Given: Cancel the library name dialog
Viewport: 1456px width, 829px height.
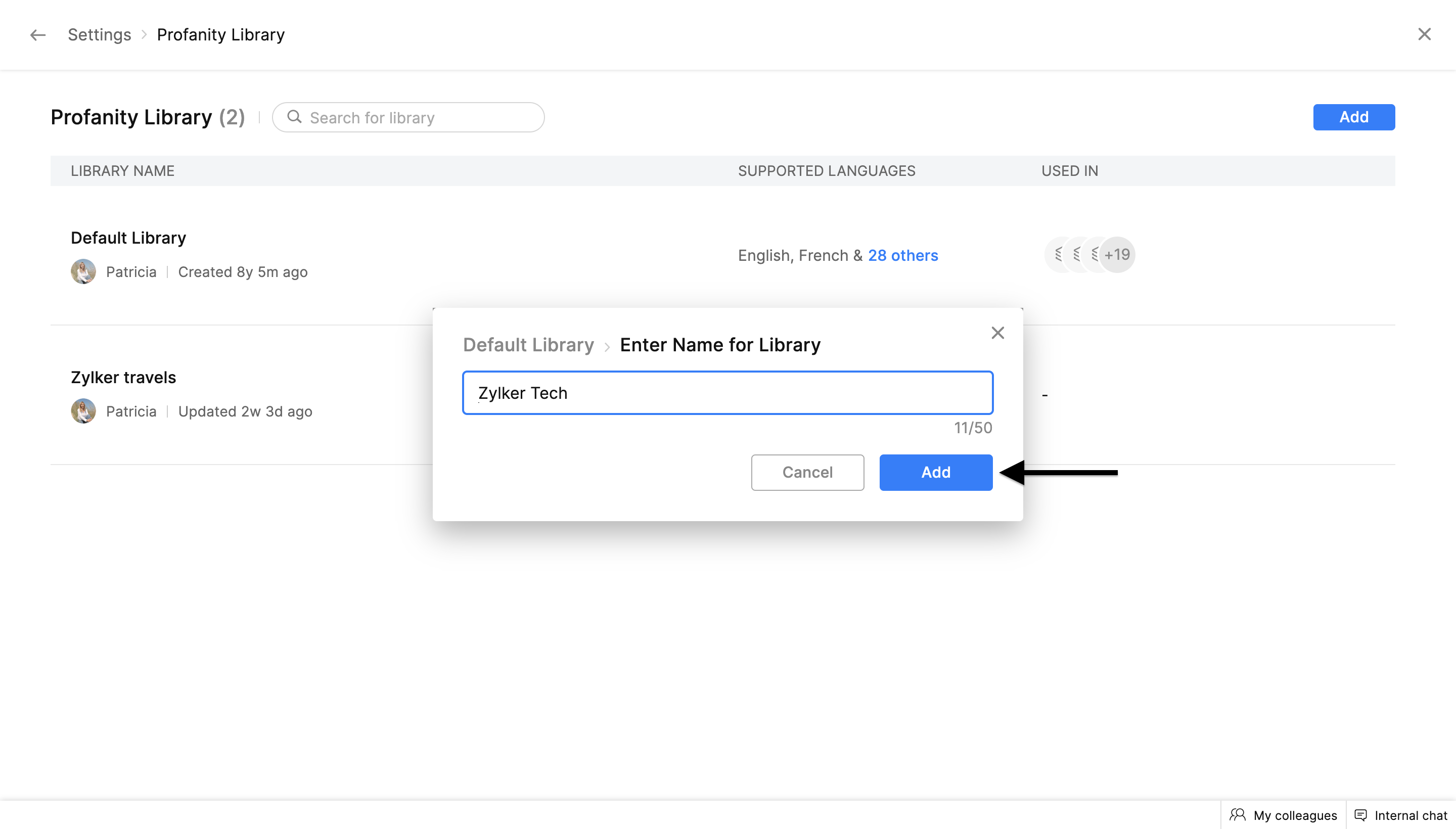Looking at the screenshot, I should click(807, 472).
